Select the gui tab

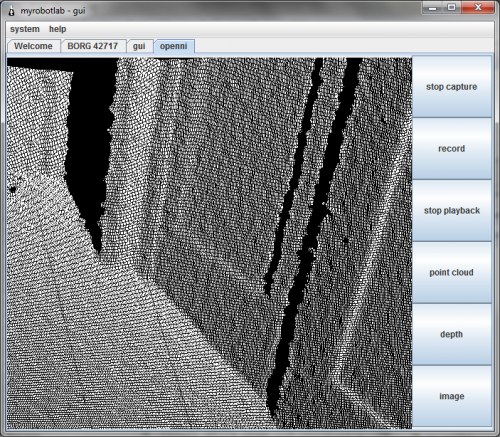click(x=139, y=46)
